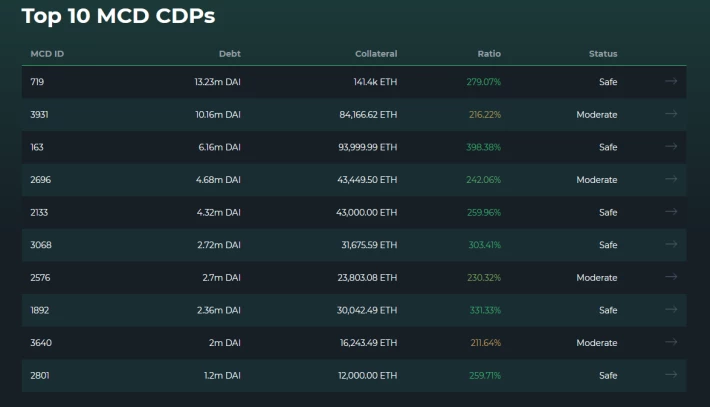
Task: Click the 216.22% ratio value
Action: (485, 115)
